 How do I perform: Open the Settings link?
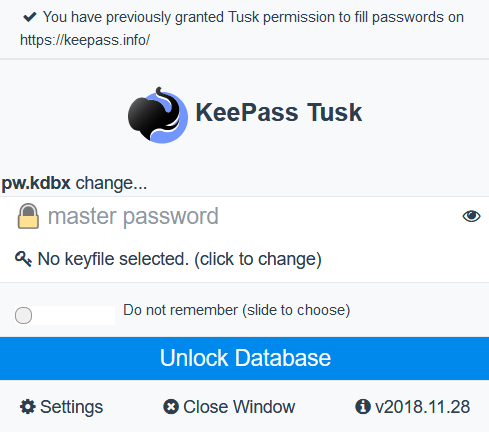(71, 407)
